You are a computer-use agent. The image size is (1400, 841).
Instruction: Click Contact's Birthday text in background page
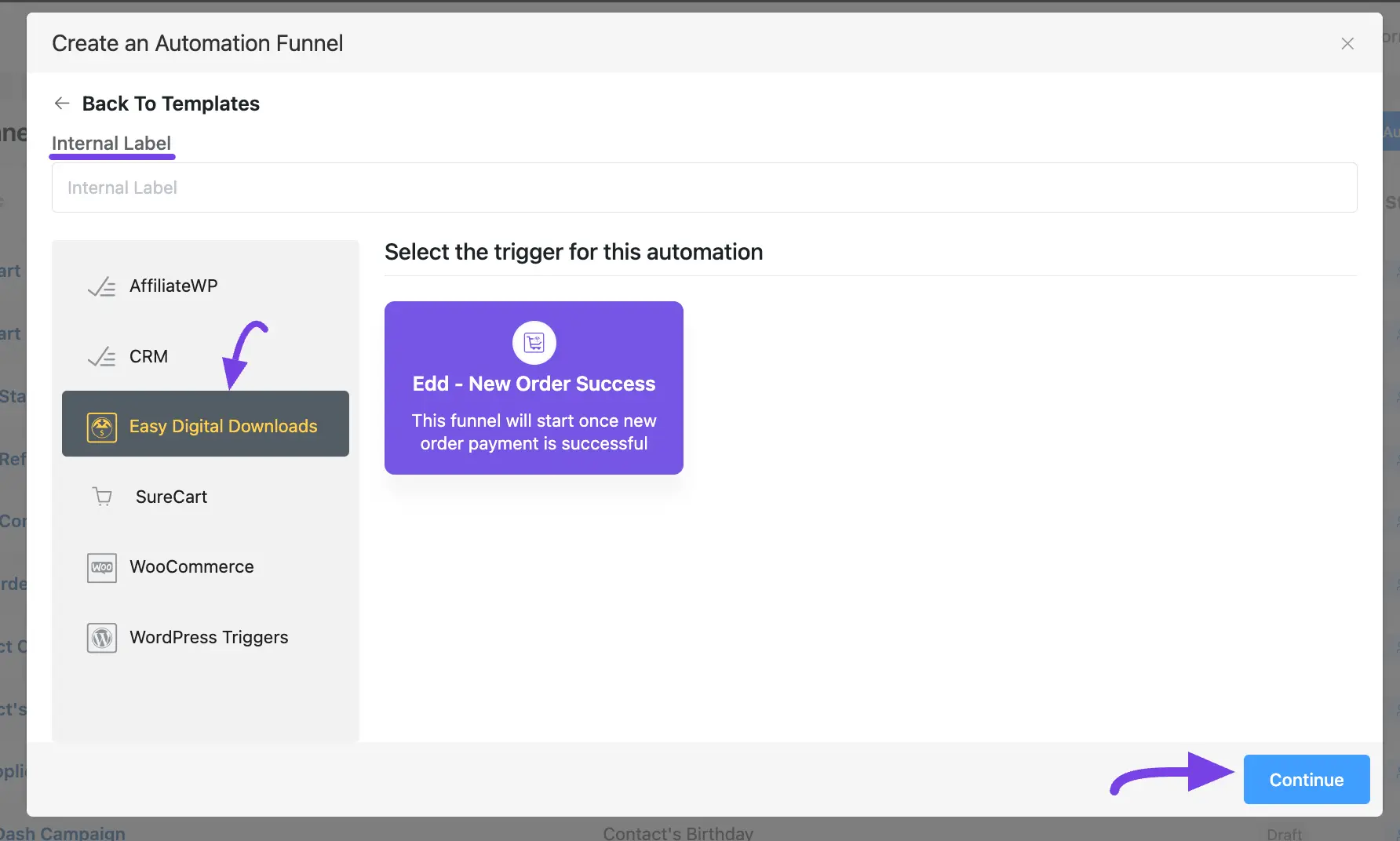pyautogui.click(x=678, y=833)
